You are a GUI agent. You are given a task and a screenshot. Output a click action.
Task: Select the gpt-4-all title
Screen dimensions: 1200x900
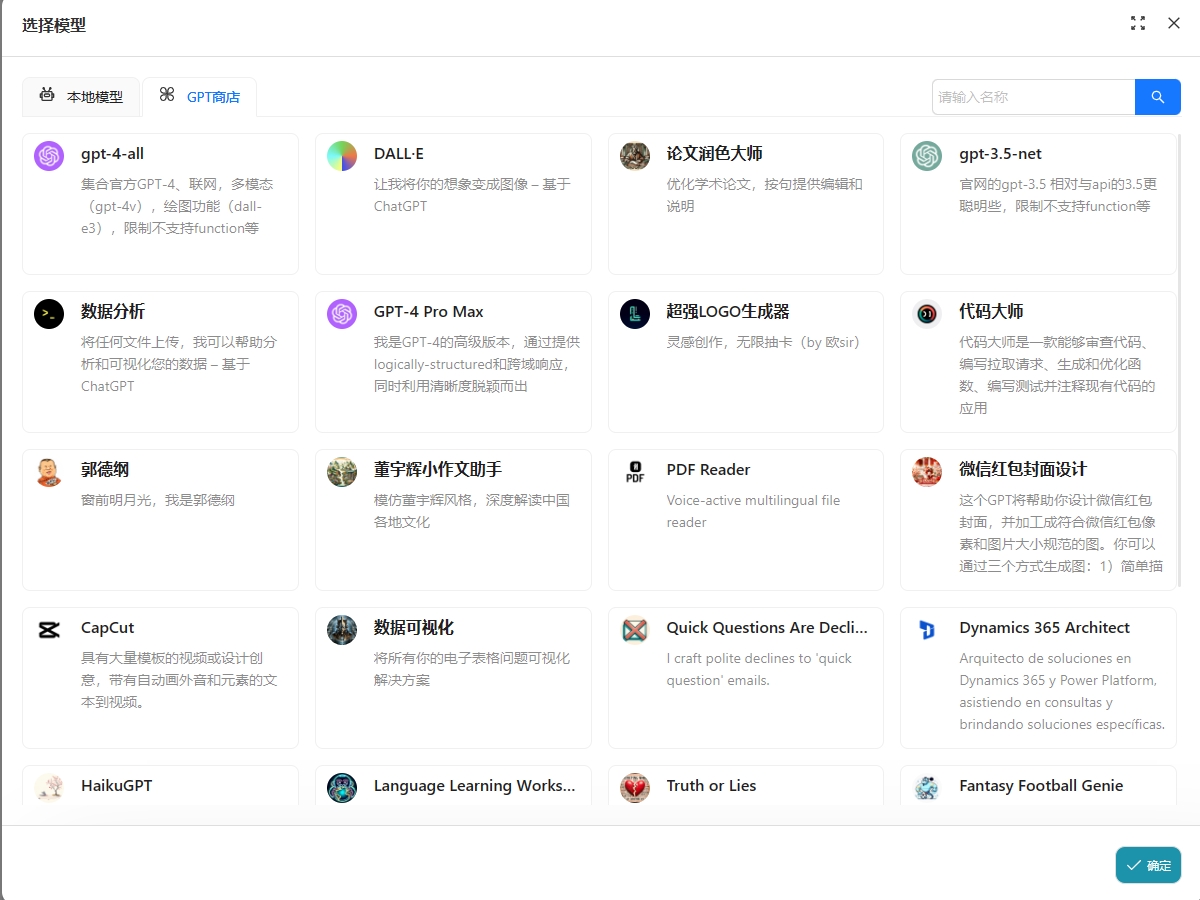pyautogui.click(x=112, y=154)
